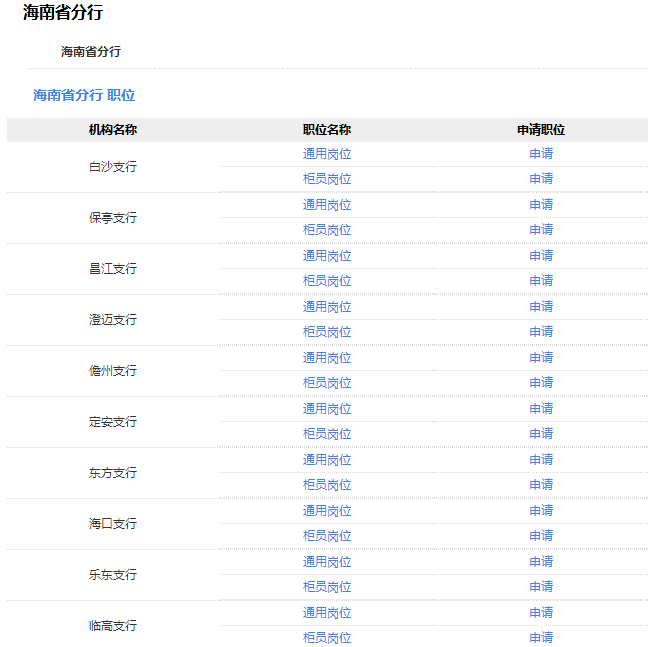Open 通用岗位 link for 昌江支行

pos(327,256)
